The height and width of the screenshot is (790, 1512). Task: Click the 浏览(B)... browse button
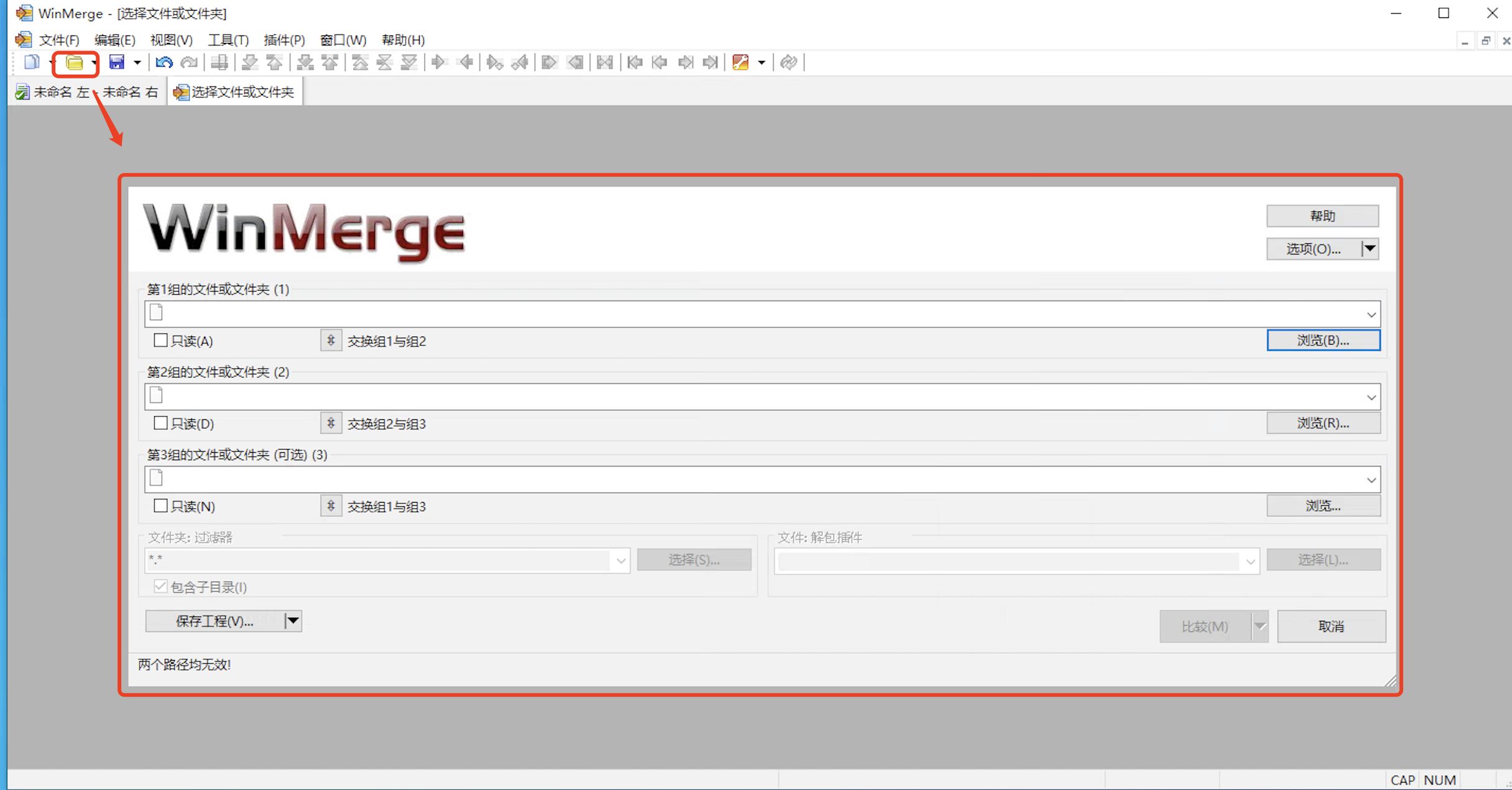pyautogui.click(x=1323, y=341)
